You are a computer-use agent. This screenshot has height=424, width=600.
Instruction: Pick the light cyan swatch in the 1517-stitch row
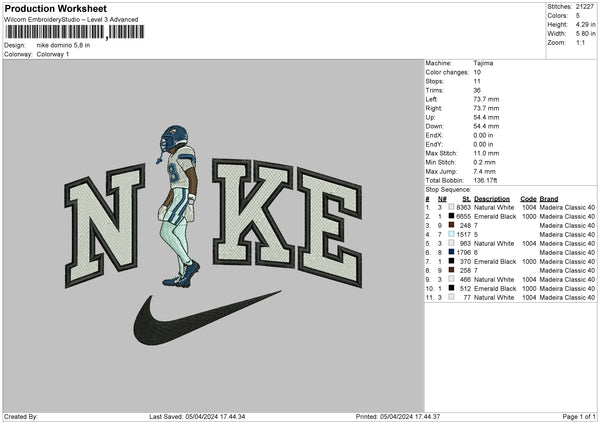[x=451, y=234]
